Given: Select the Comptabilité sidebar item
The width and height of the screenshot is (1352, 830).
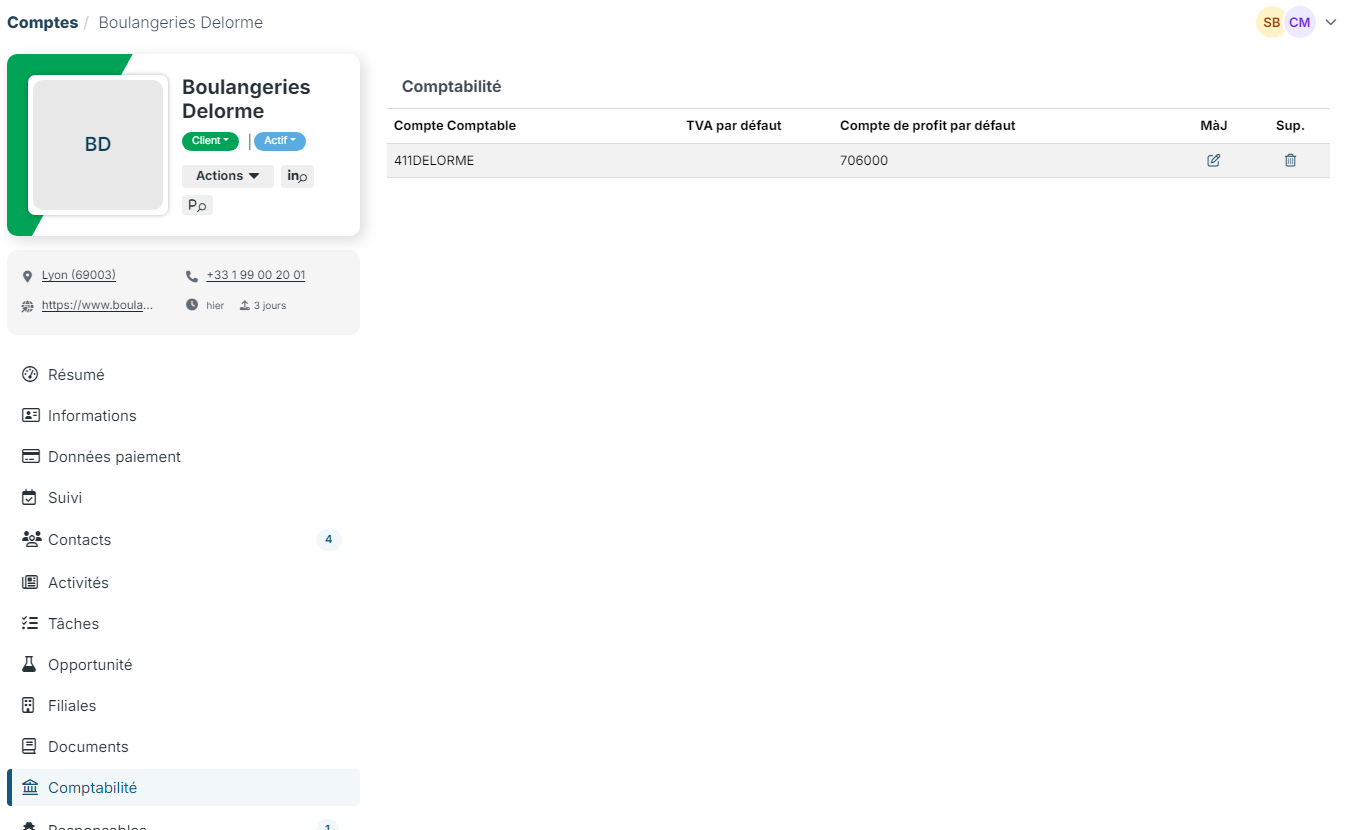Looking at the screenshot, I should tap(183, 788).
